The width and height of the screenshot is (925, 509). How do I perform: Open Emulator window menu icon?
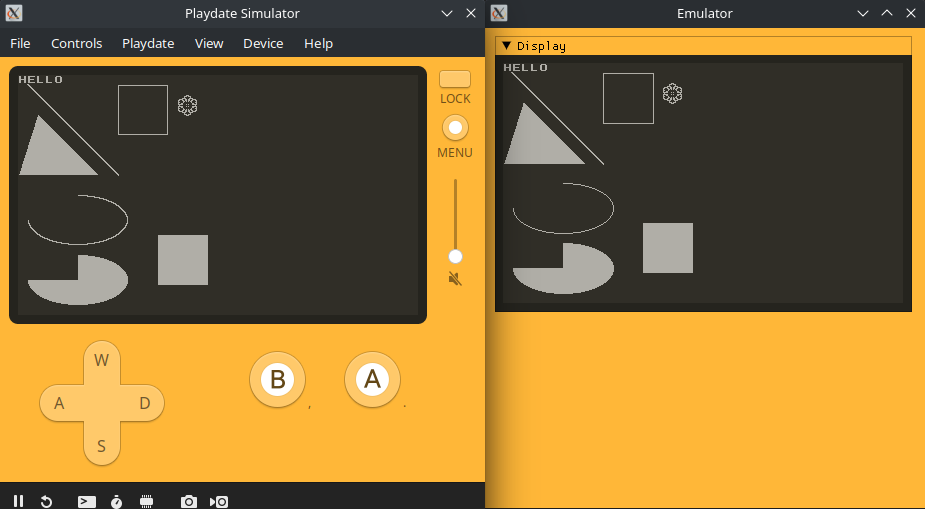tap(498, 13)
